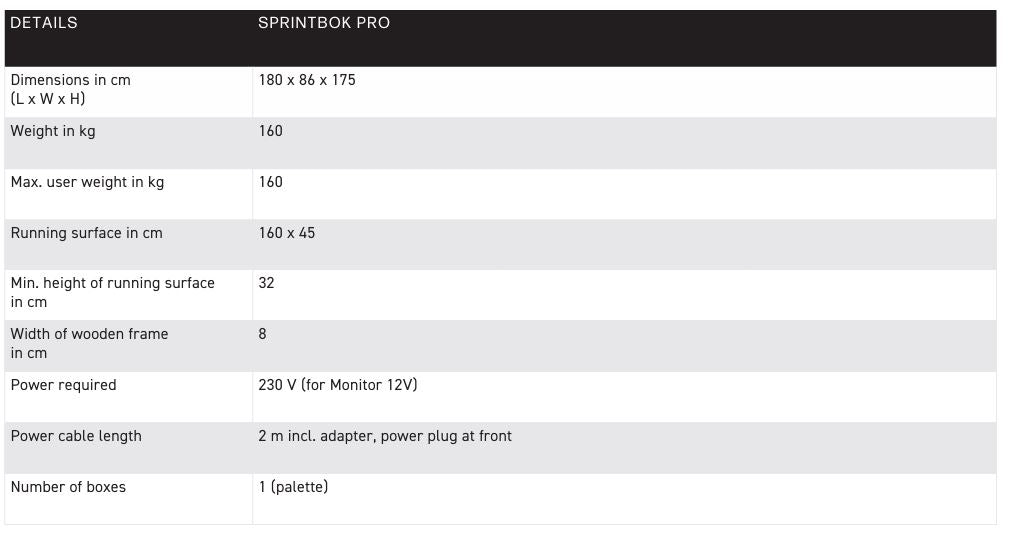Click the 180 x 86 x 175 dimensions value
Image resolution: width=1018 pixels, height=551 pixels.
tap(306, 80)
